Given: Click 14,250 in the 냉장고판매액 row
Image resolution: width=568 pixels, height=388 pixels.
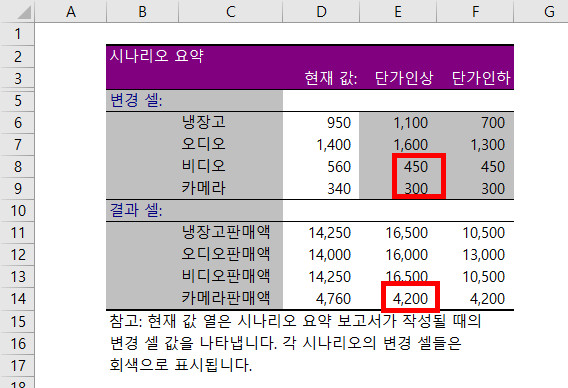Looking at the screenshot, I should pos(321,233).
